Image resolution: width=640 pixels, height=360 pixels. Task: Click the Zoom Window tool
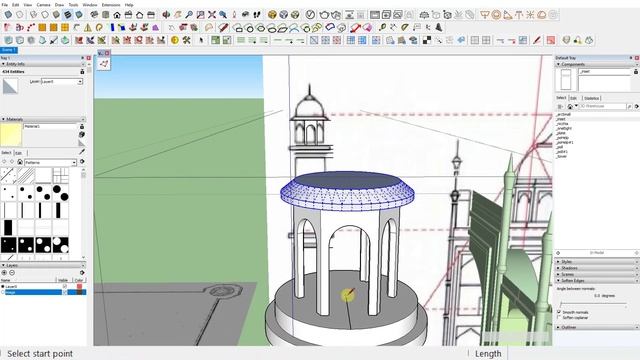[x=200, y=15]
